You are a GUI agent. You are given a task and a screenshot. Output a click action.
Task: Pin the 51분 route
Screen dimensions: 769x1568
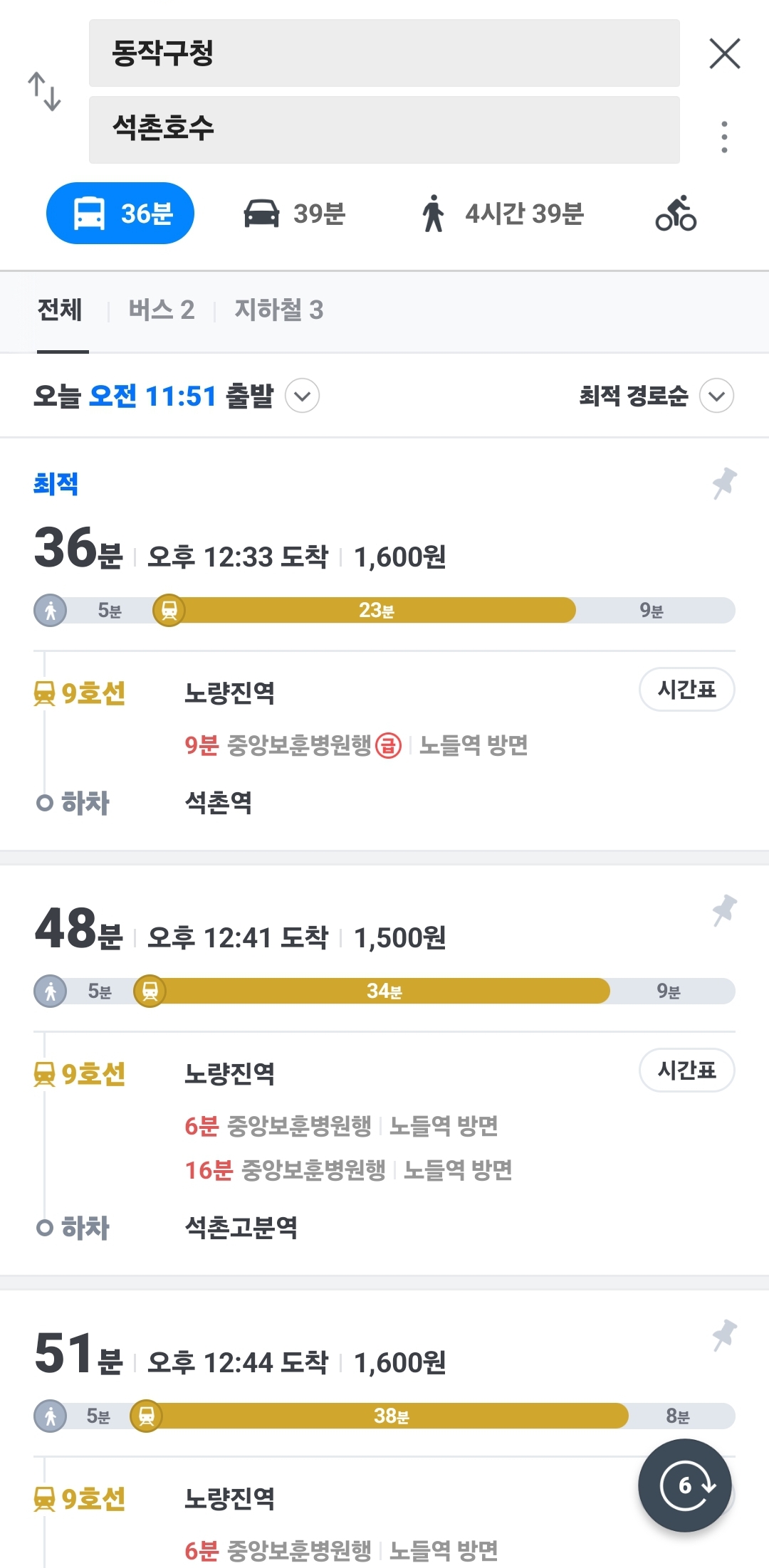725,1335
